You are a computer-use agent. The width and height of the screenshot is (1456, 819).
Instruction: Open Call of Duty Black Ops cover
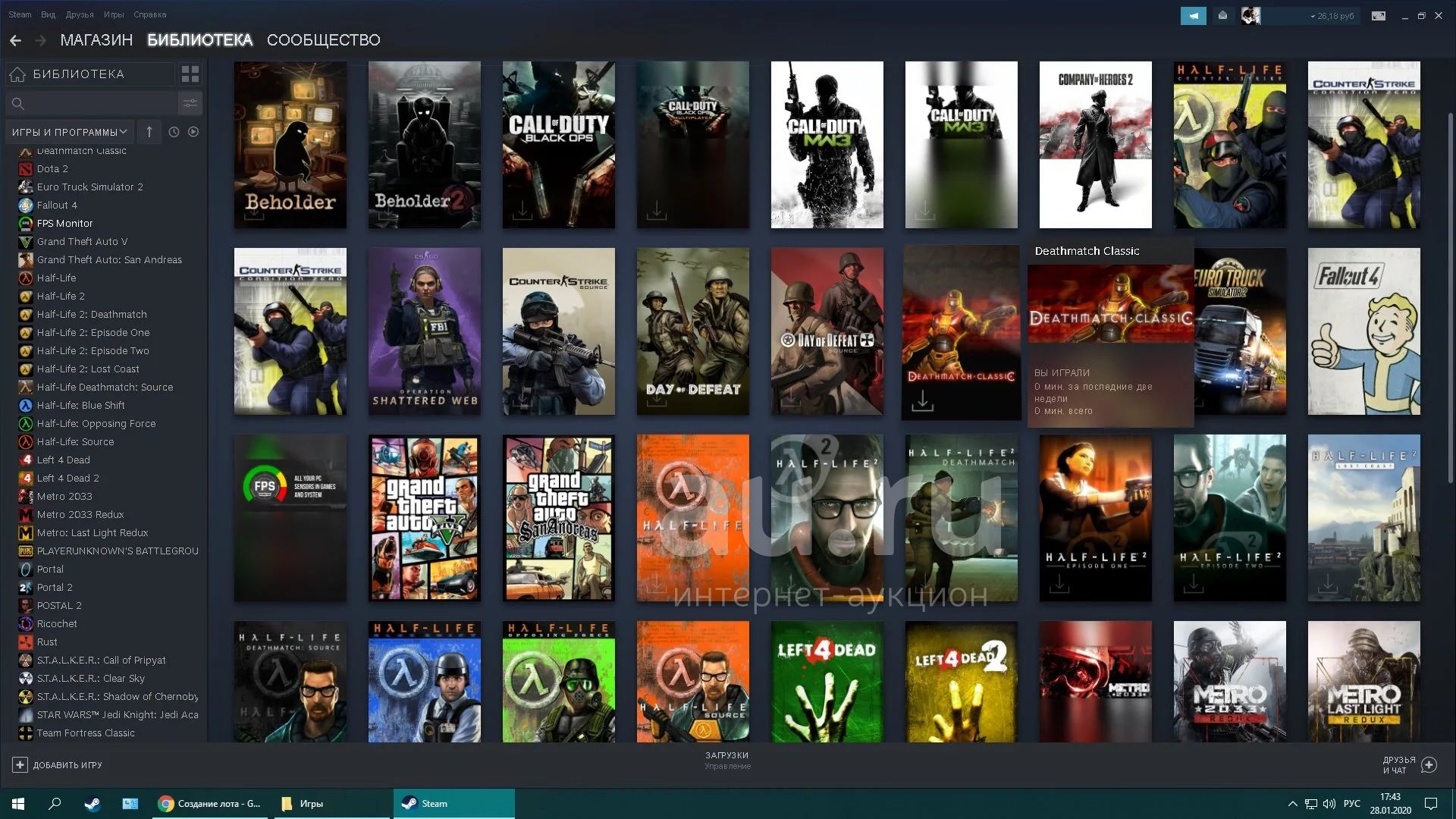point(559,145)
